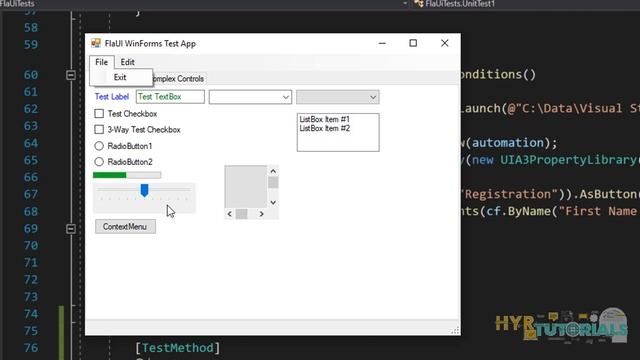This screenshot has width=640, height=360.
Task: Select ListBox Item #1
Action: (324, 119)
